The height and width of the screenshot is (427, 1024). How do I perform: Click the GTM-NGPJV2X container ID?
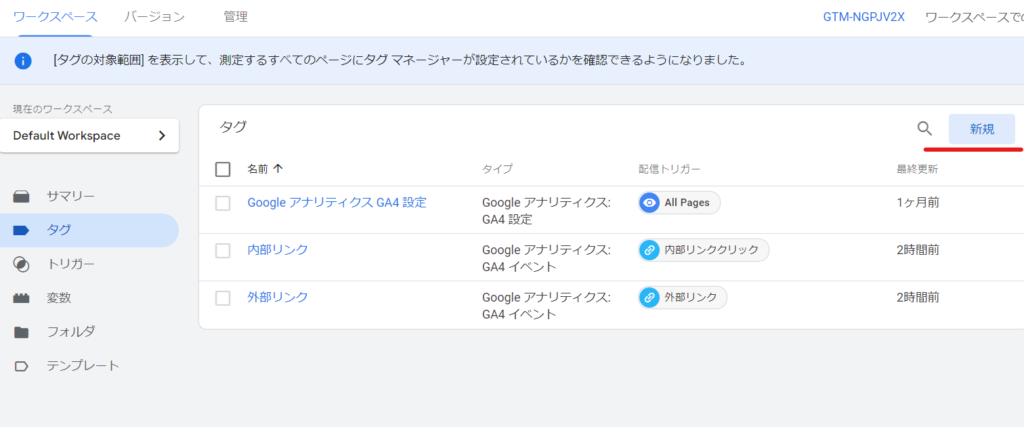[863, 17]
